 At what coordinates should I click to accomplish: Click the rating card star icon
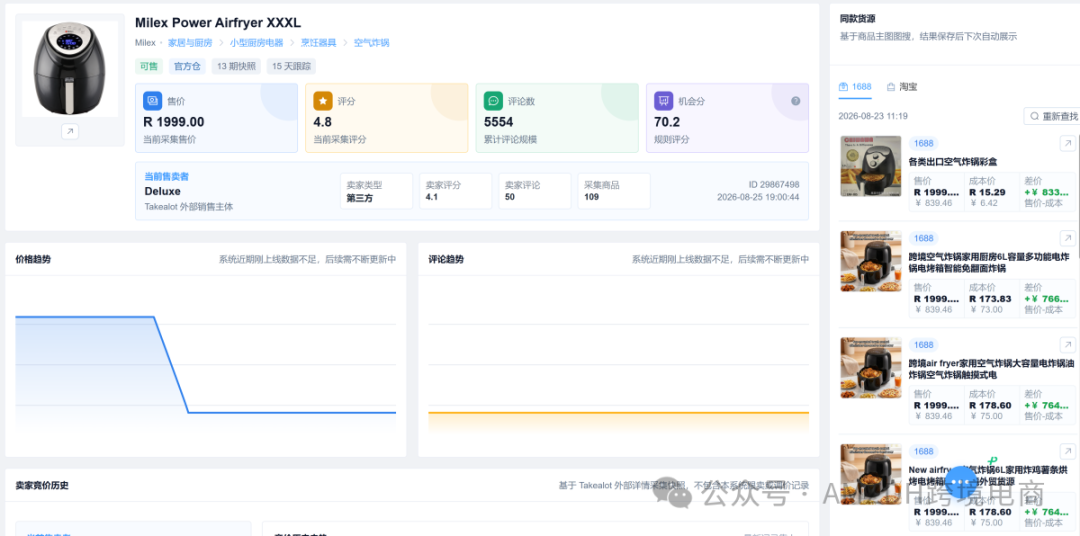[322, 101]
